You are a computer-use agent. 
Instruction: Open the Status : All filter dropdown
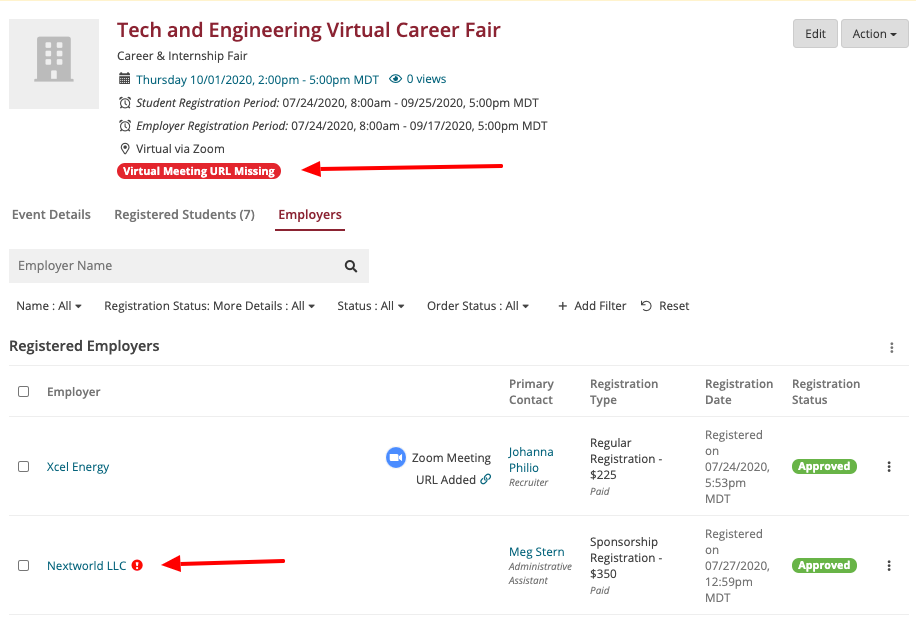click(370, 306)
